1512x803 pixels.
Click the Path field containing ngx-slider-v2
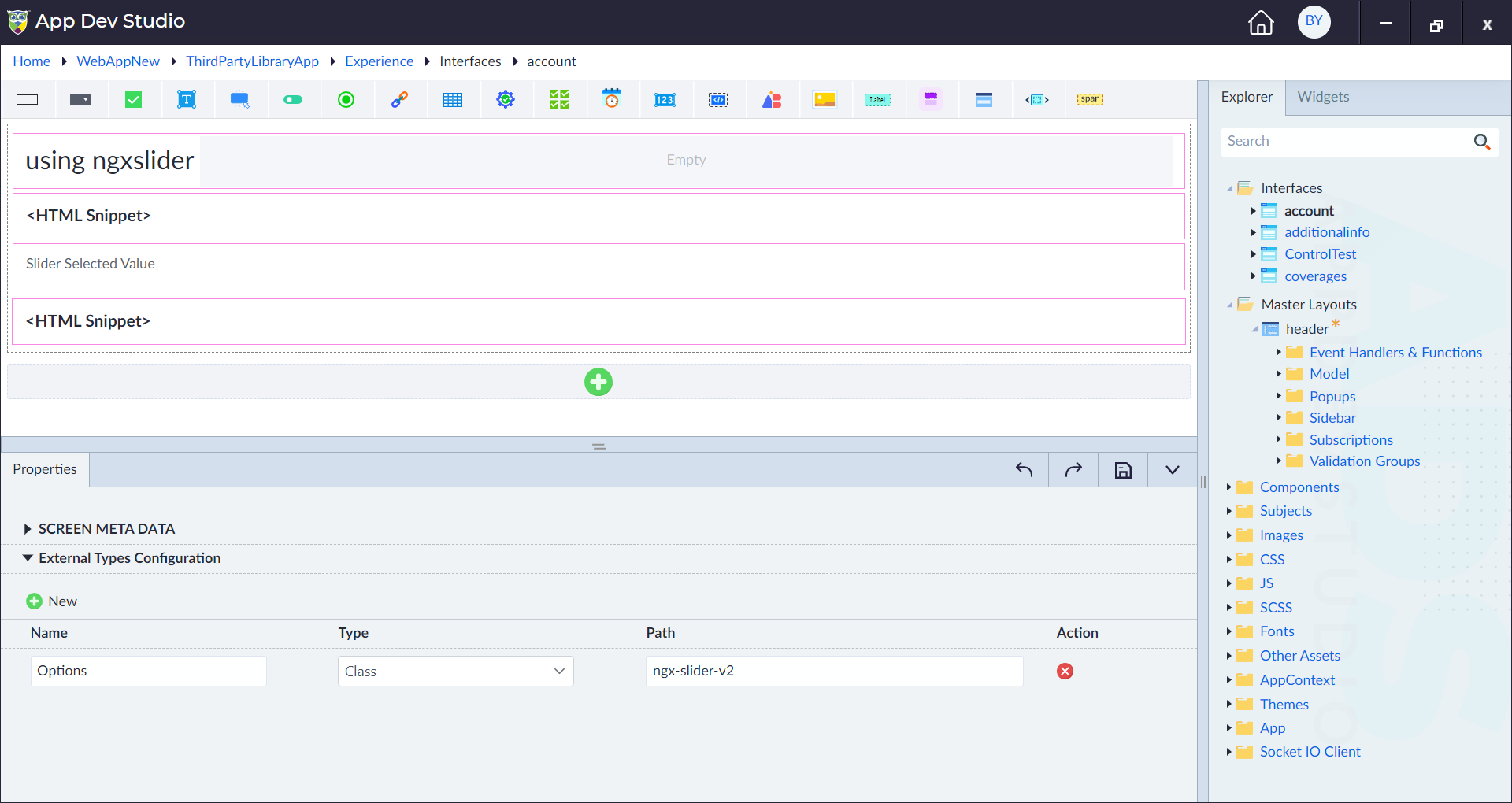834,671
